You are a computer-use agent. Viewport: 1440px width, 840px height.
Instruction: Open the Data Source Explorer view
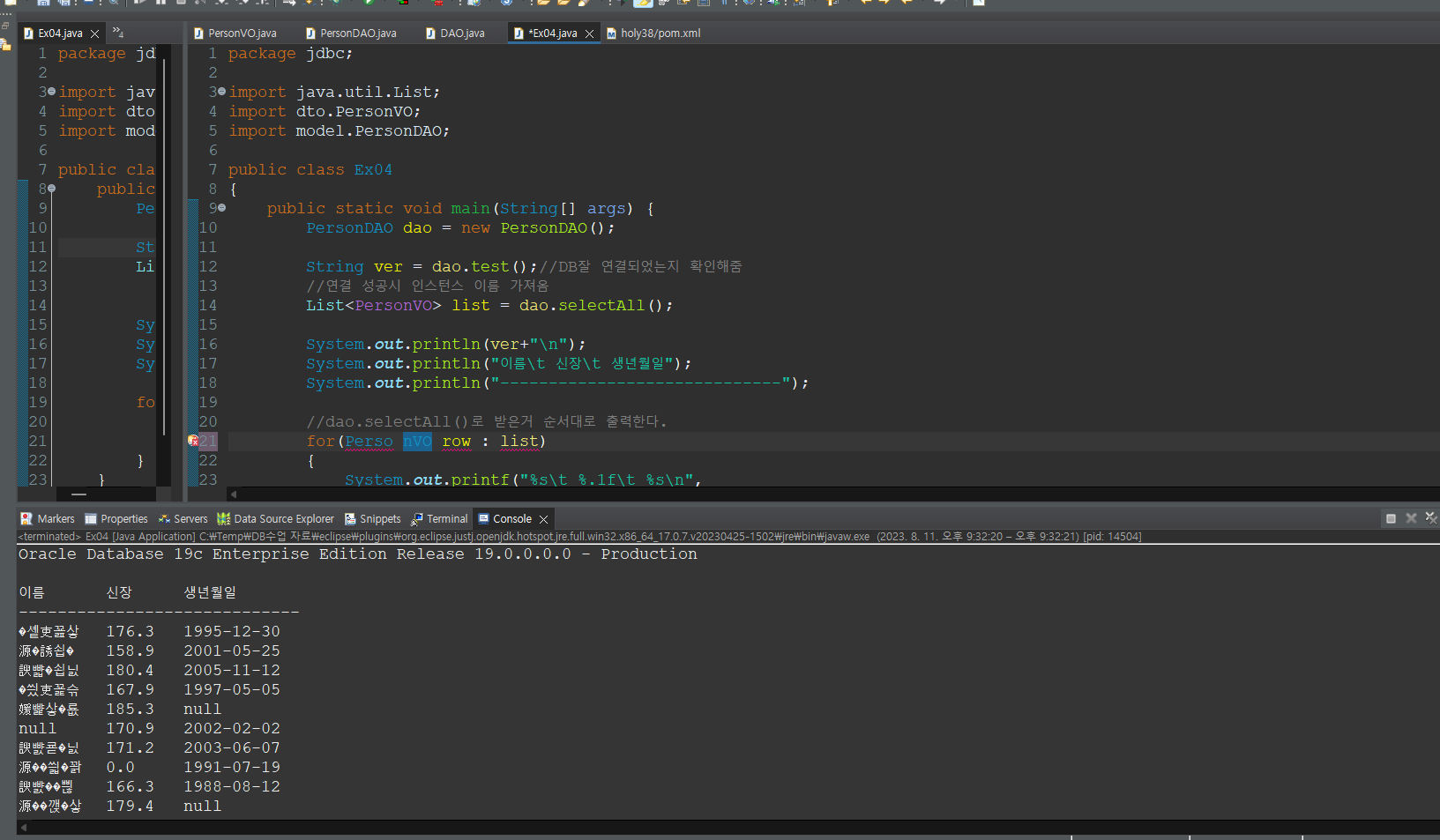[276, 519]
